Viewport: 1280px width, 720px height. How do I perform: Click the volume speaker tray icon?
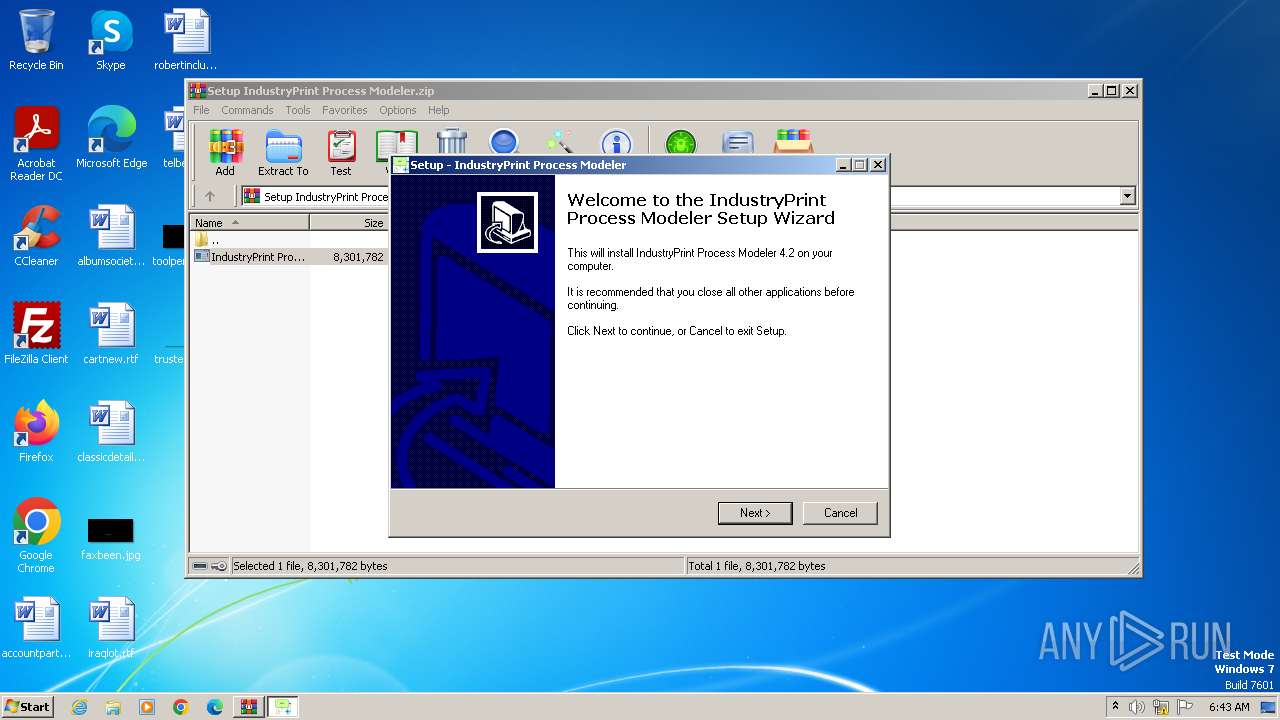pyautogui.click(x=1137, y=707)
